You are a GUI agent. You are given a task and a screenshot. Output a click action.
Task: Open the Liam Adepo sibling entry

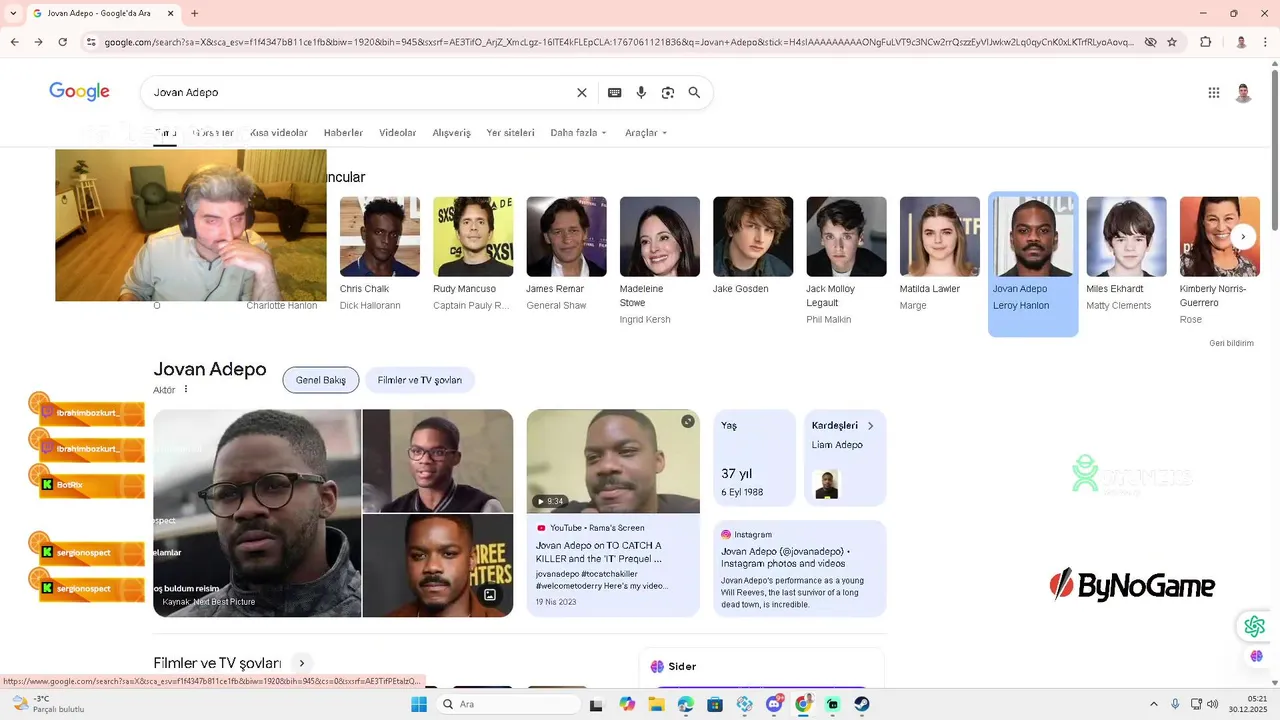pyautogui.click(x=837, y=445)
